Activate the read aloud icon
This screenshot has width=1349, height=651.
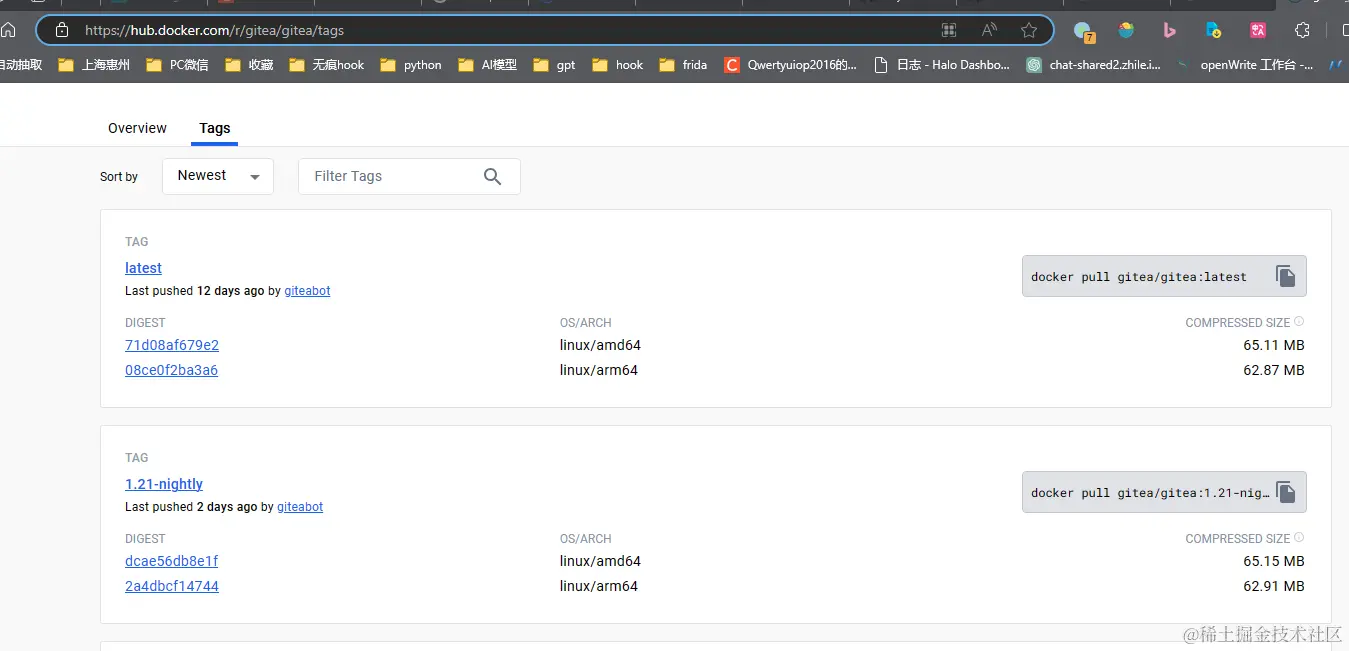tap(989, 30)
